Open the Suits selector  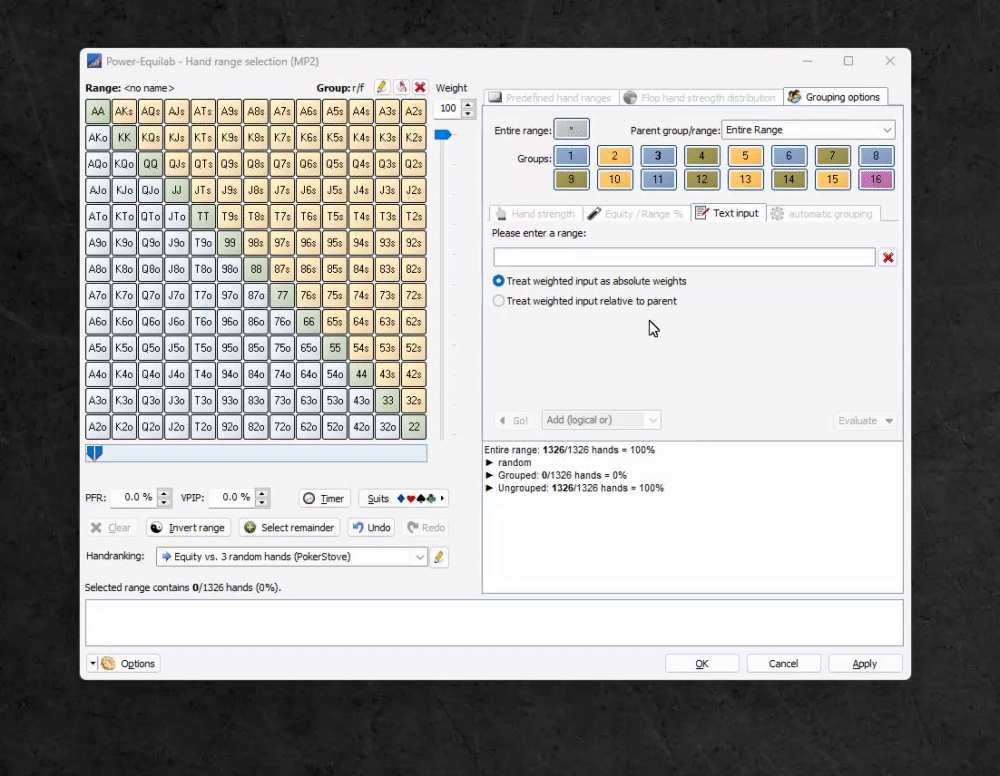(404, 499)
